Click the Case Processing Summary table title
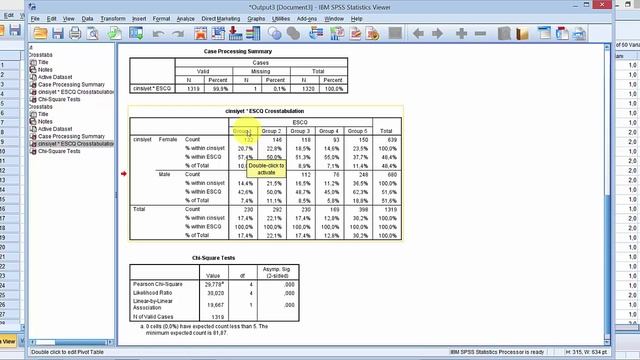The image size is (640, 360). coord(238,51)
